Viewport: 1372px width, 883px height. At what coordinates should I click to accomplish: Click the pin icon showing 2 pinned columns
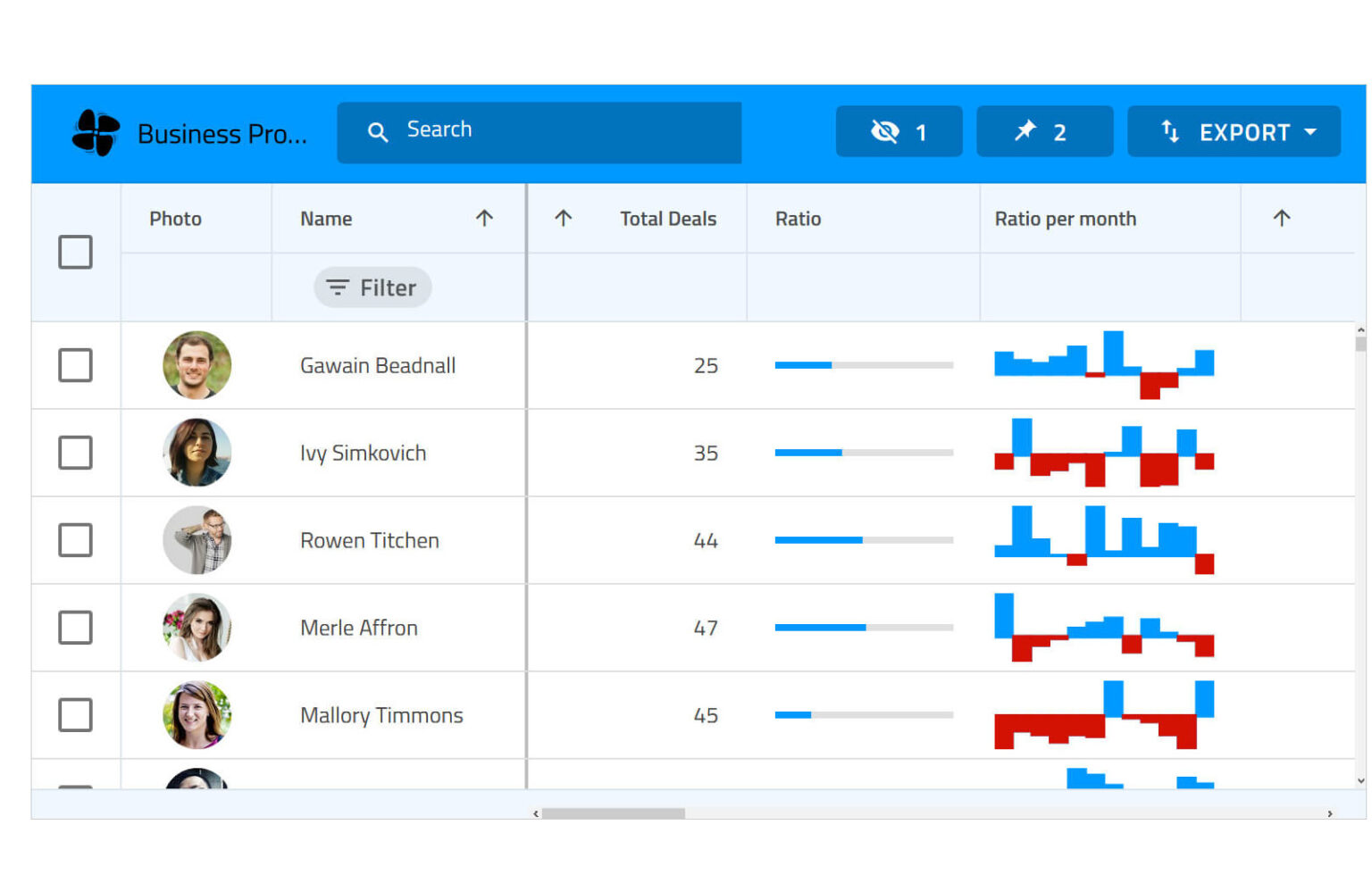[1045, 131]
